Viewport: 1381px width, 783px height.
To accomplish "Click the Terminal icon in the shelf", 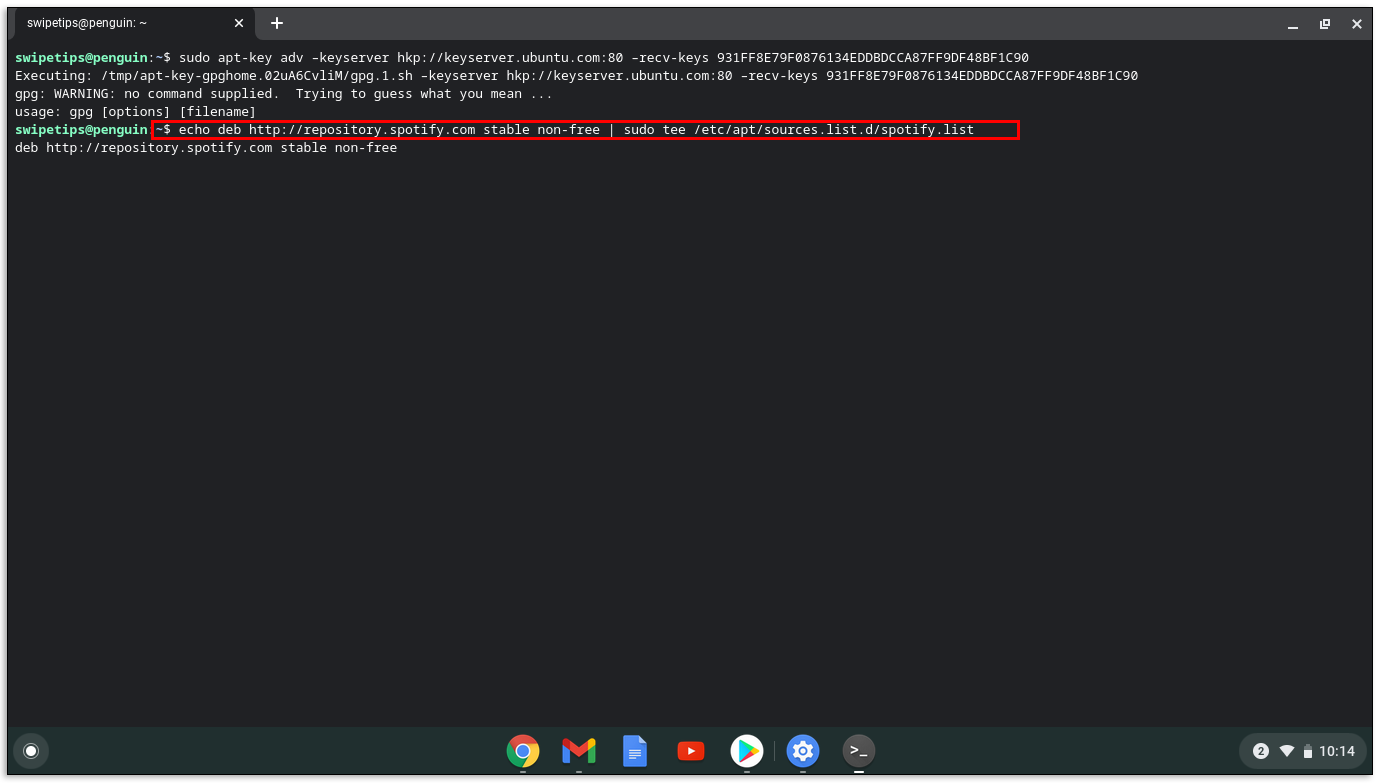I will (859, 750).
